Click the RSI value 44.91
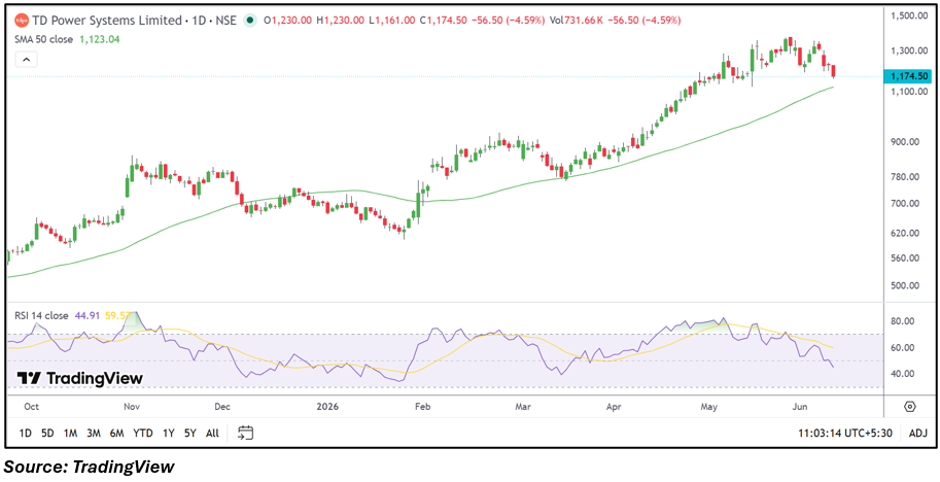 coord(86,315)
